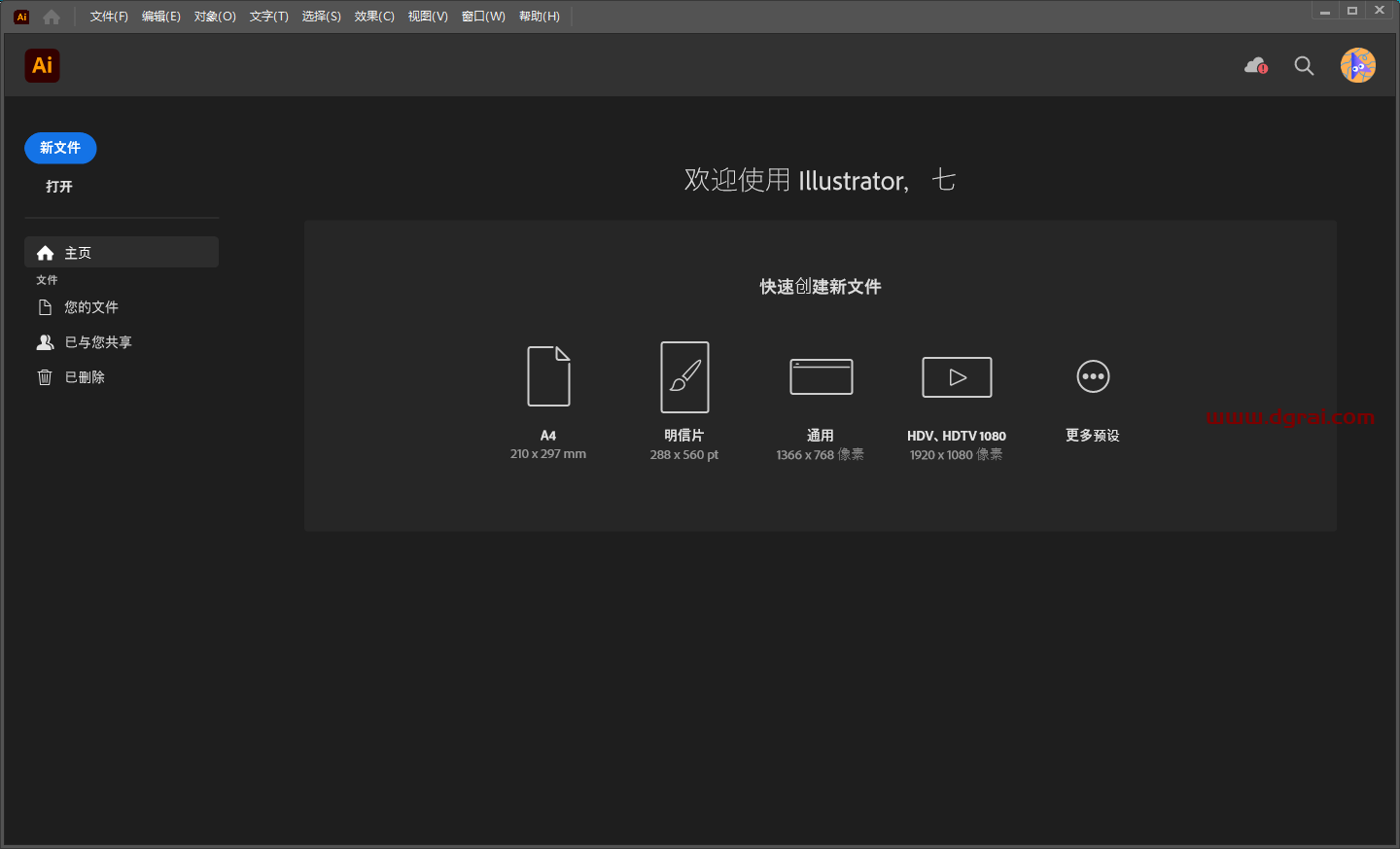Image resolution: width=1400 pixels, height=849 pixels.
Task: Minimize the Illustrator window
Action: [x=1325, y=11]
